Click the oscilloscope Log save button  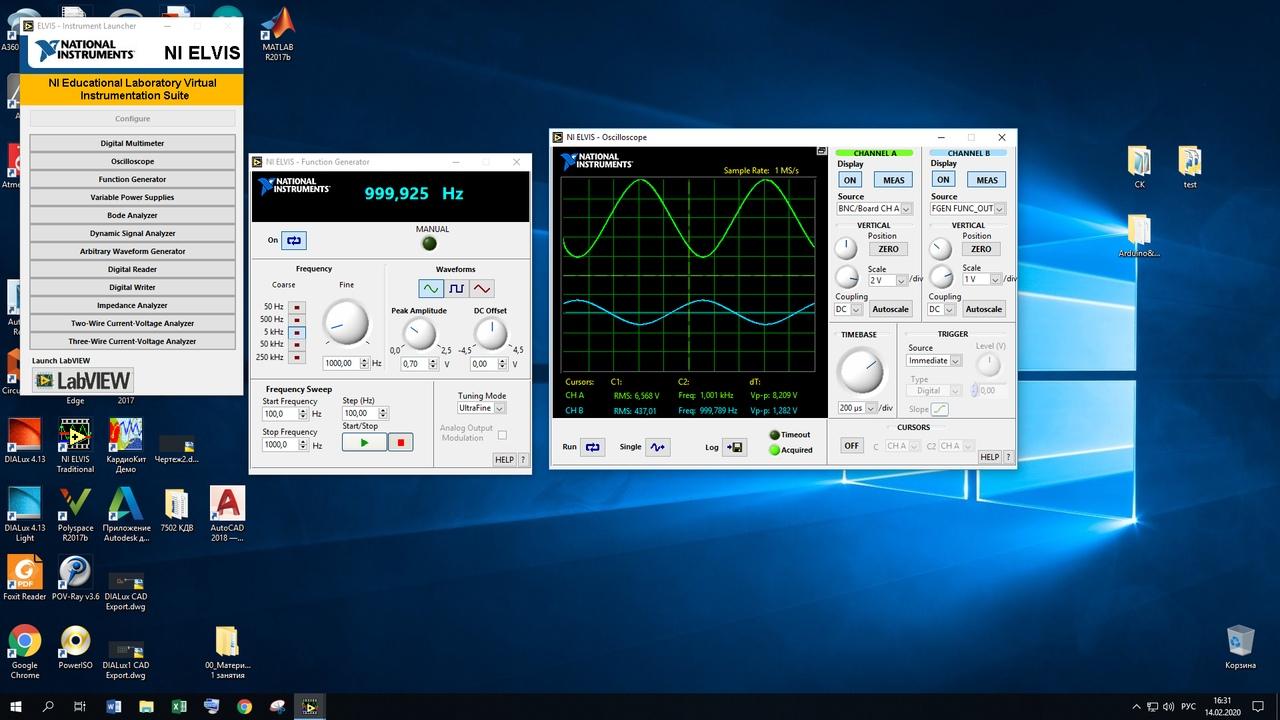pos(734,447)
